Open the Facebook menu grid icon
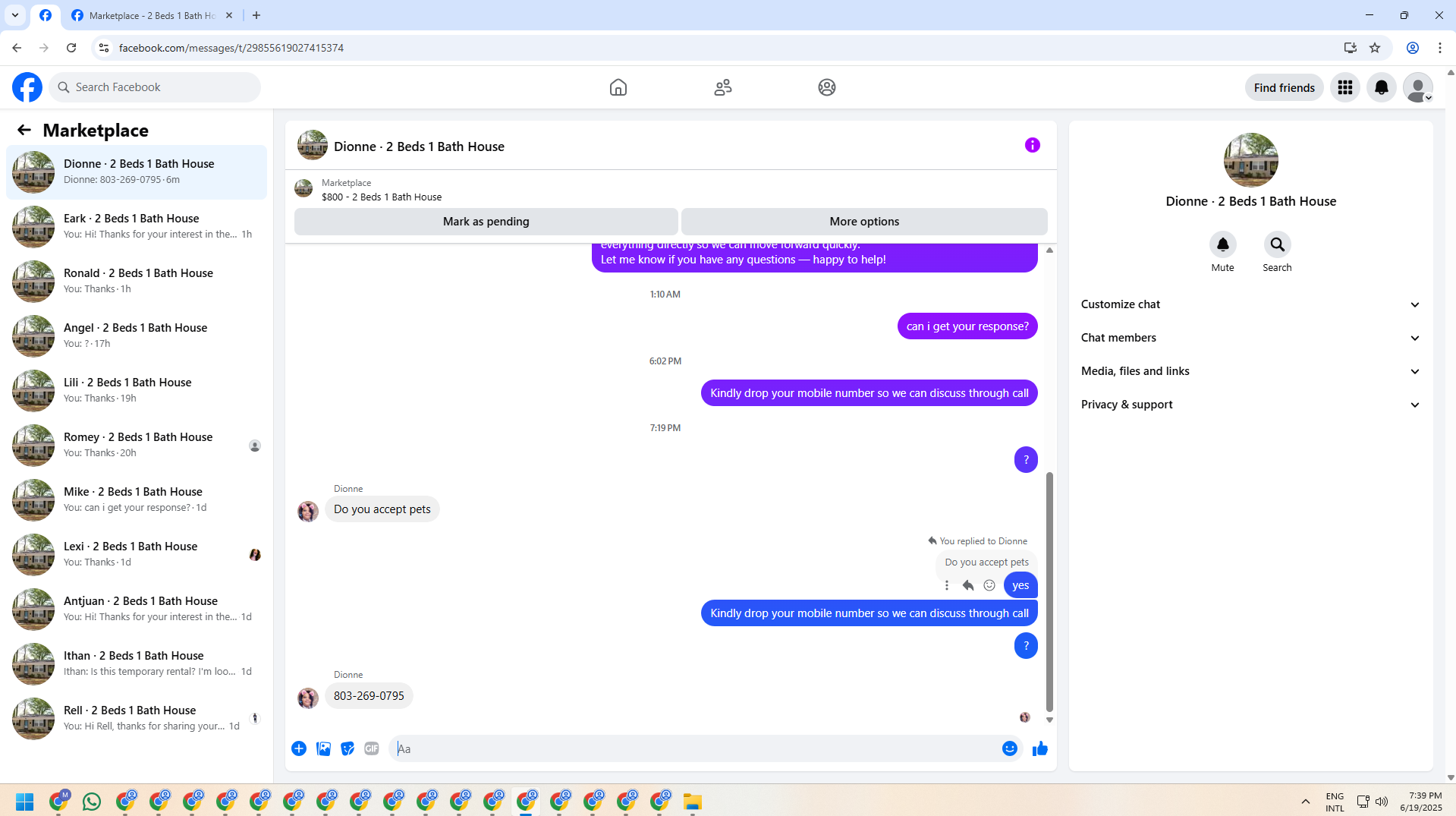1456x816 pixels. [x=1345, y=87]
